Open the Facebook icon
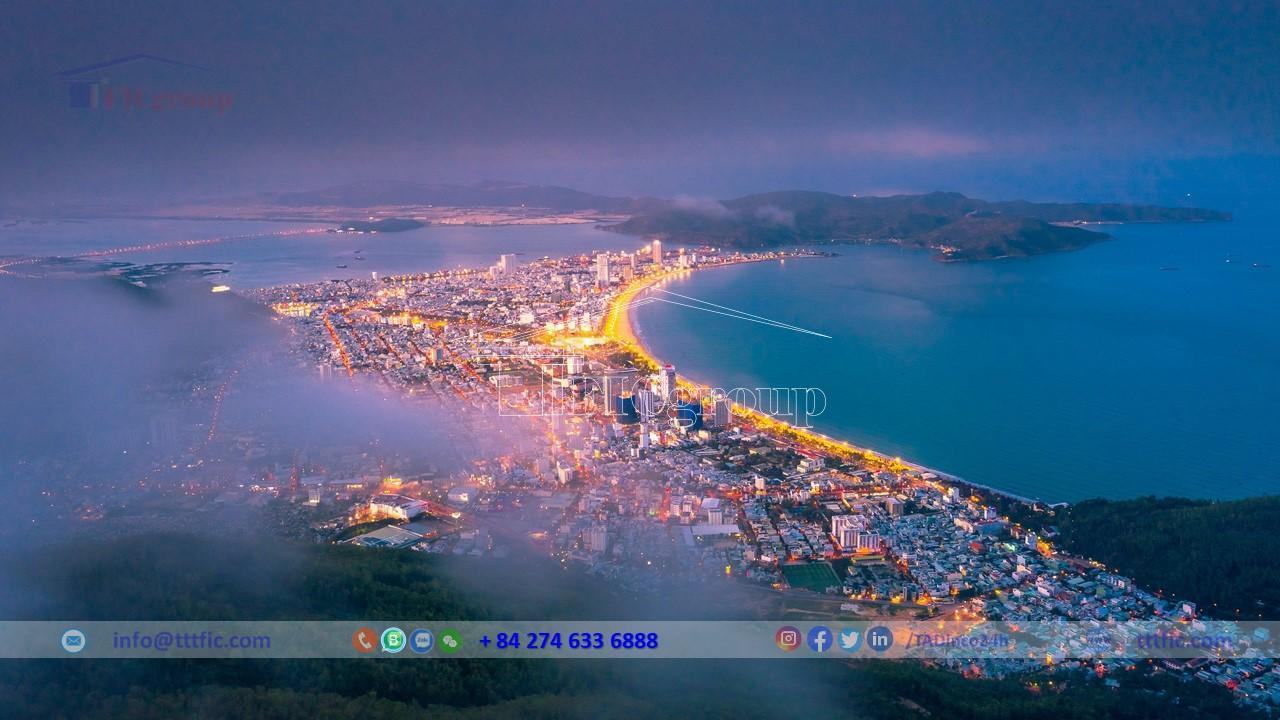1280x720 pixels. coord(819,639)
